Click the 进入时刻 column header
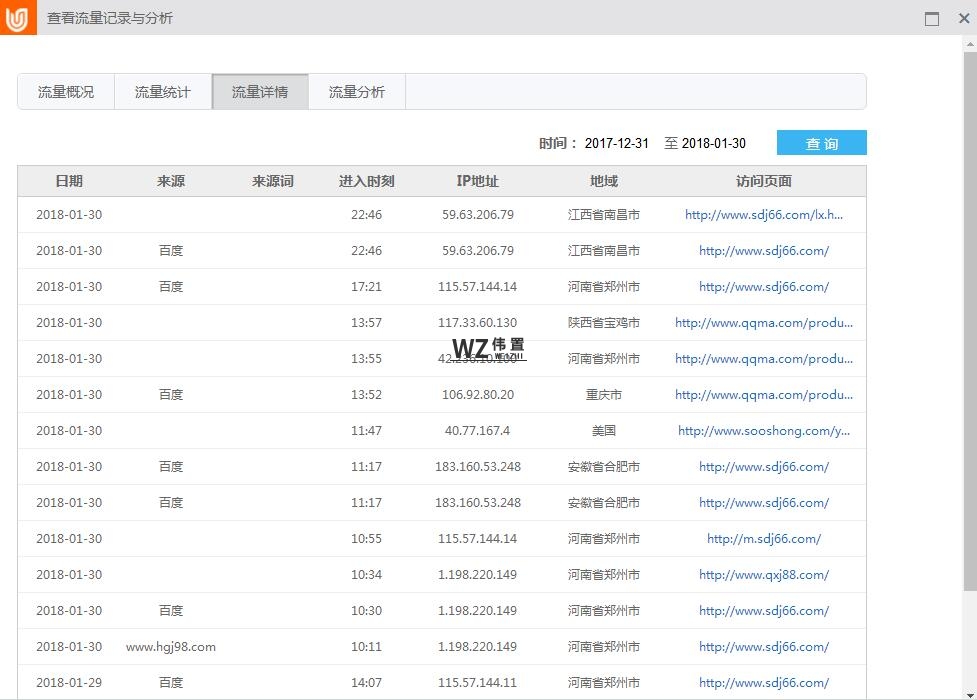977x700 pixels. pos(366,181)
